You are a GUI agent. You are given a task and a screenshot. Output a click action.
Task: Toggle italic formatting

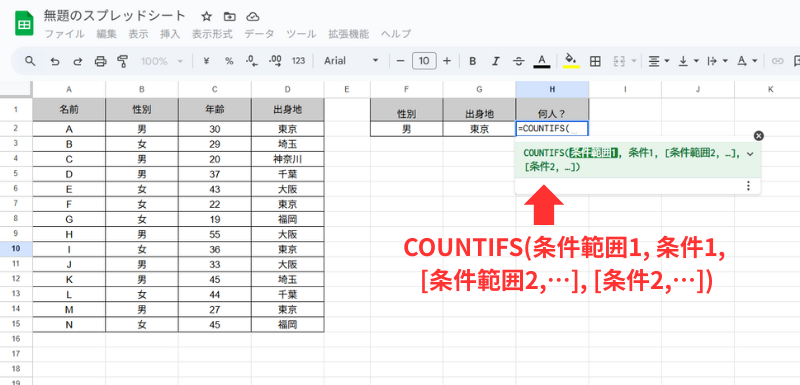(x=495, y=61)
